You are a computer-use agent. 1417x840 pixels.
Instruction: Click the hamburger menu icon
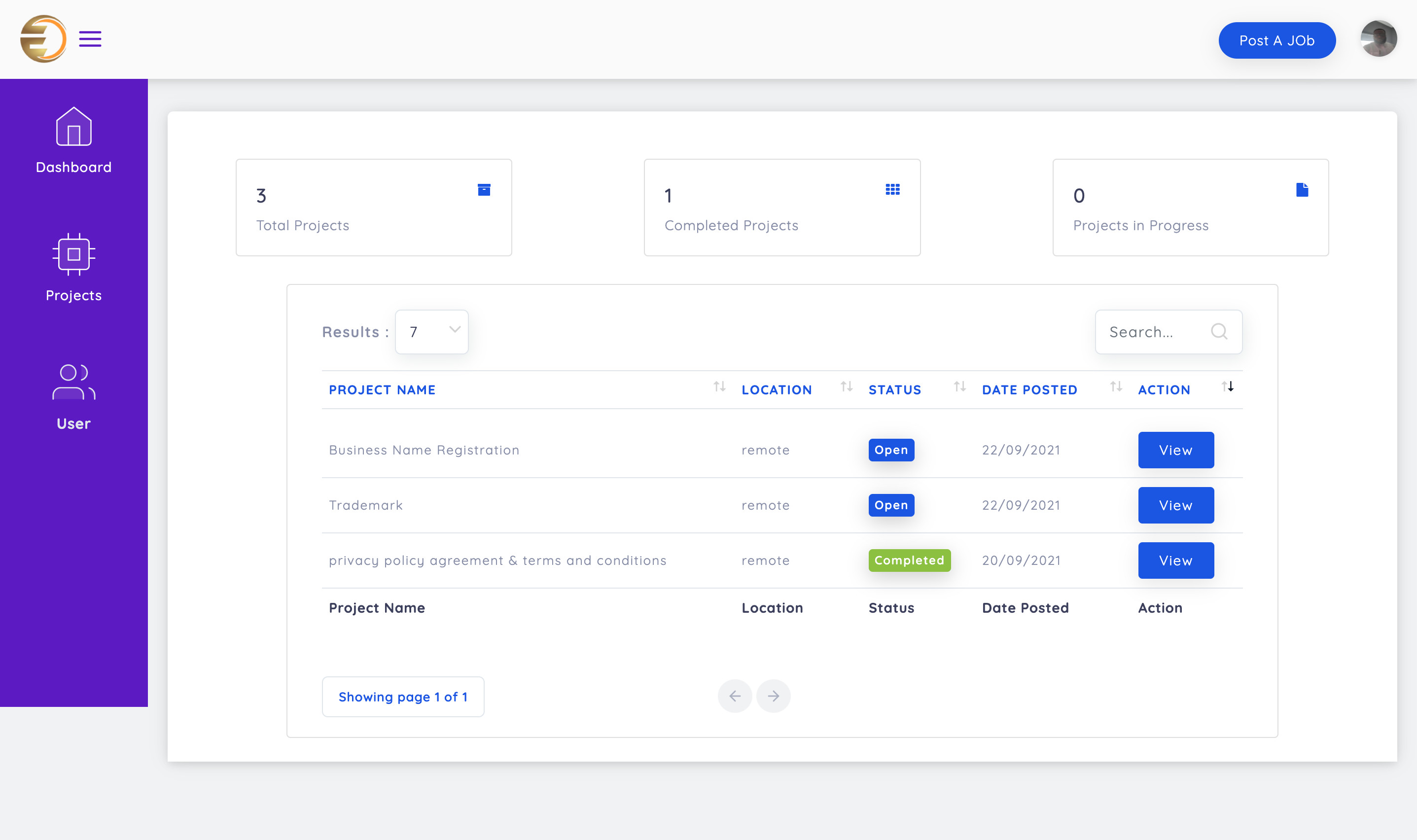(90, 39)
